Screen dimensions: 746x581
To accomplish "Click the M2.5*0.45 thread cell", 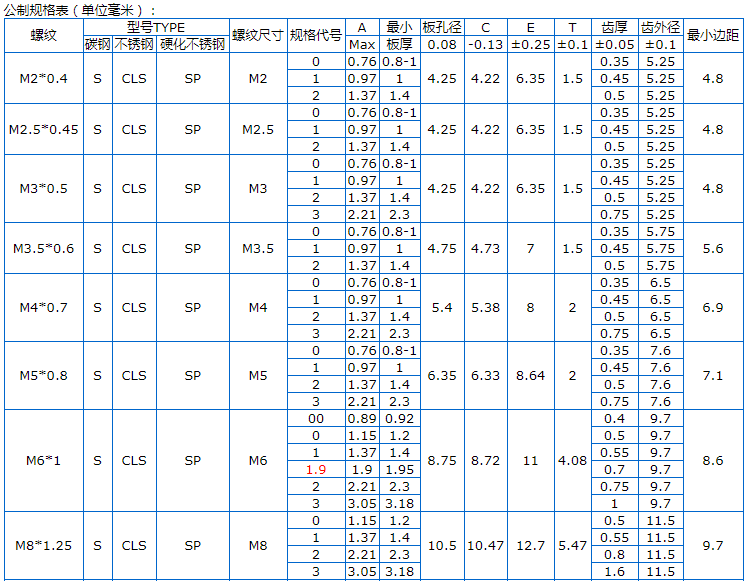I will pos(44,129).
